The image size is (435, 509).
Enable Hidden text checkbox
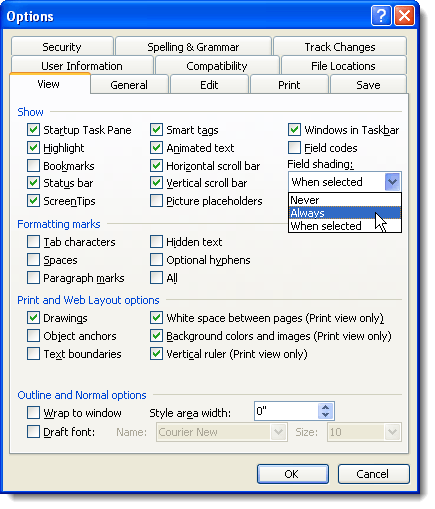click(x=156, y=242)
